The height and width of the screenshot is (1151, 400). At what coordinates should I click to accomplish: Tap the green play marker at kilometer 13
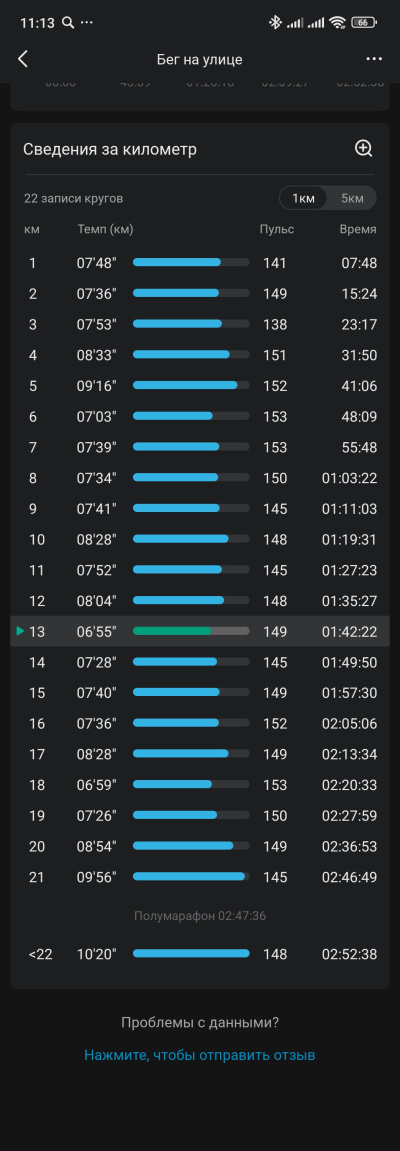point(20,631)
